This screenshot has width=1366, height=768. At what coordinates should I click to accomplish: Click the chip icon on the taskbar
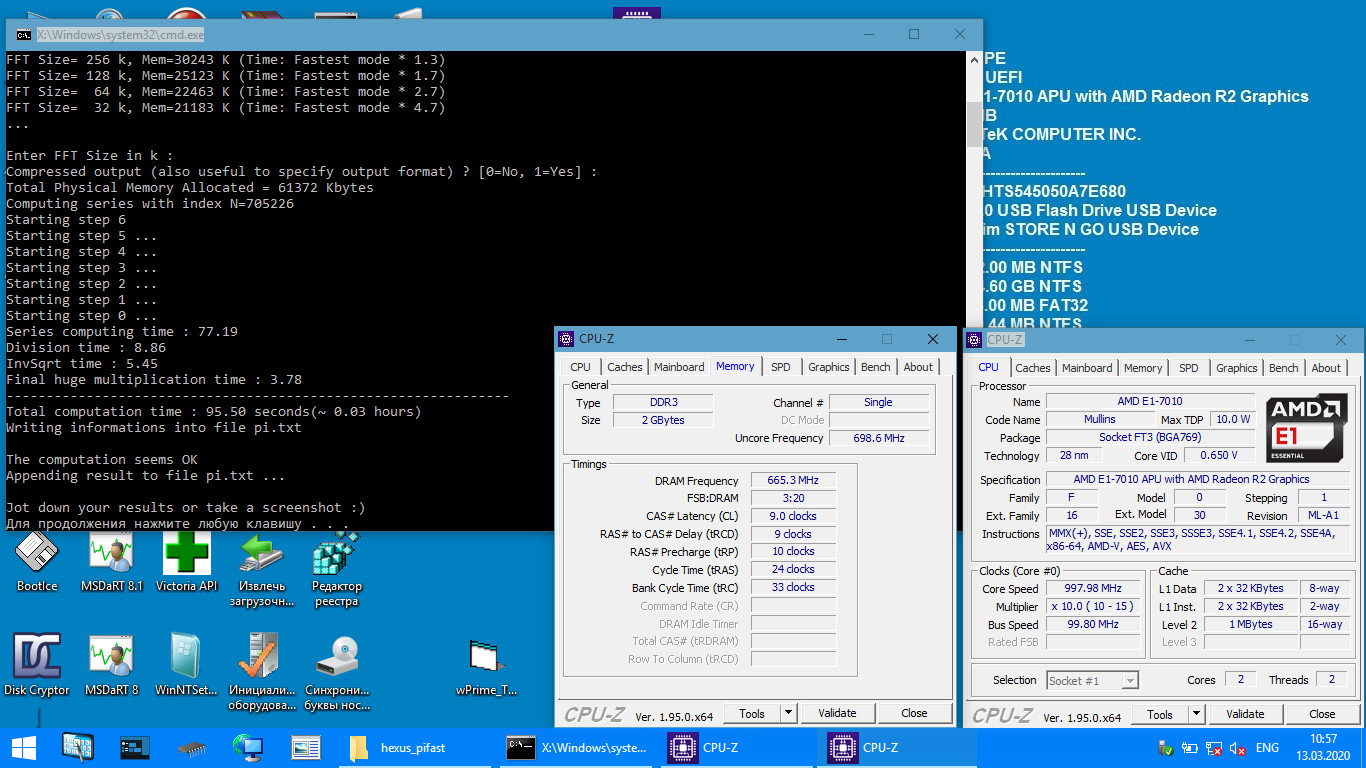pyautogui.click(x=191, y=747)
